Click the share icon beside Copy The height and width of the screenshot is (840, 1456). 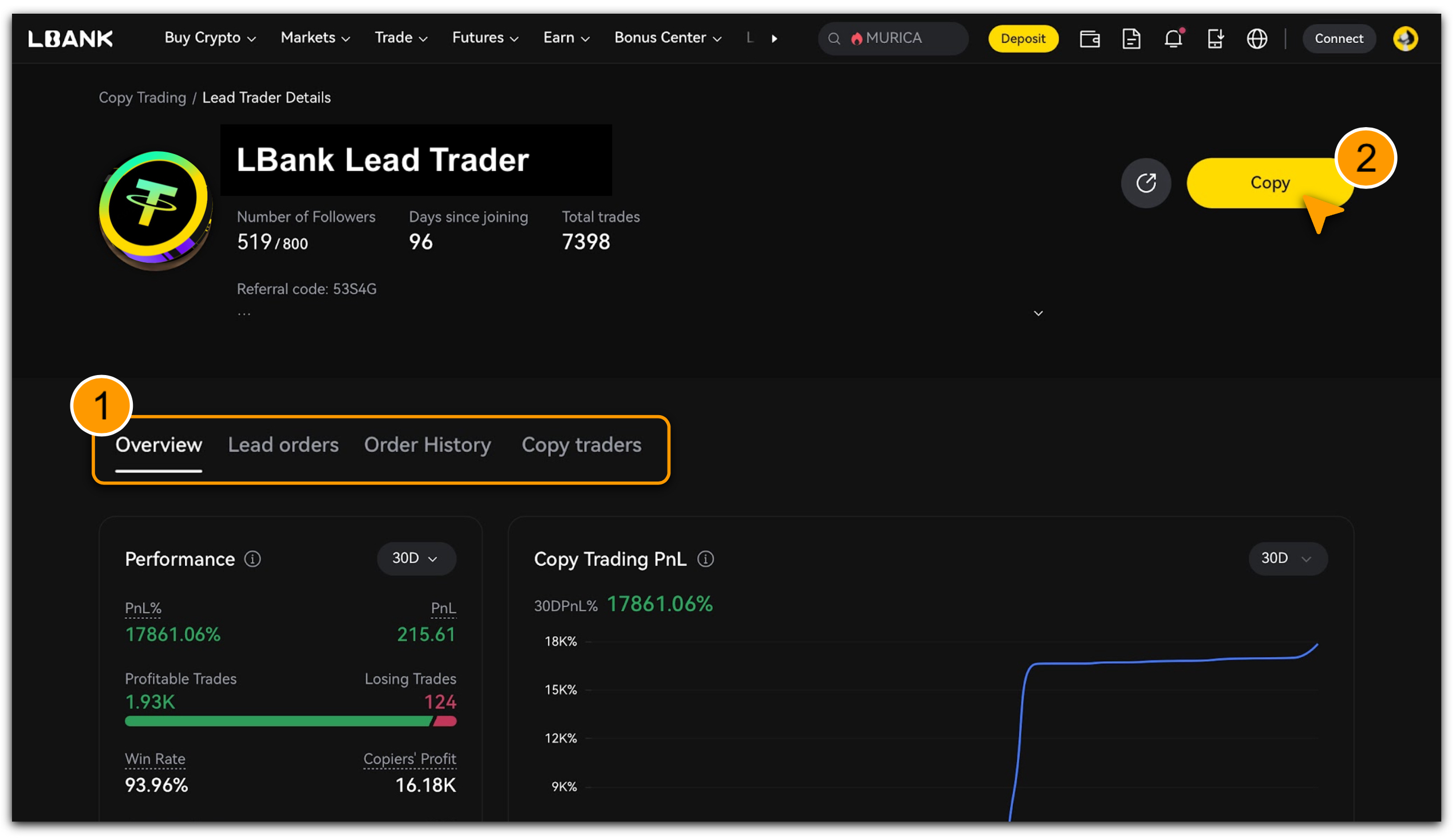(x=1146, y=183)
